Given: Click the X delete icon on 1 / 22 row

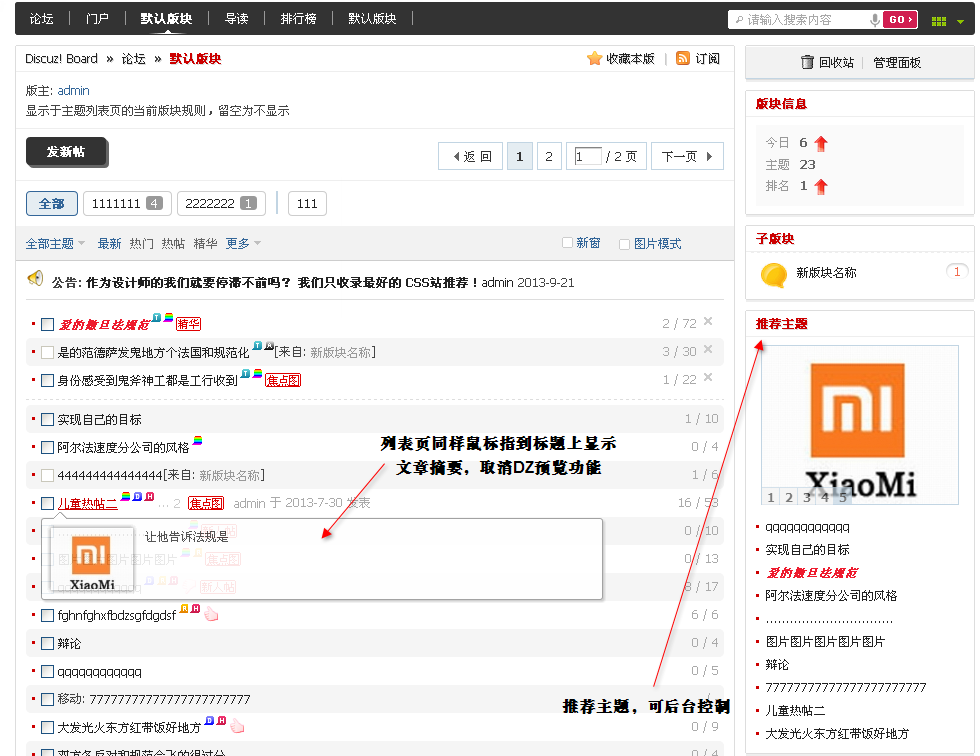Looking at the screenshot, I should [x=708, y=377].
